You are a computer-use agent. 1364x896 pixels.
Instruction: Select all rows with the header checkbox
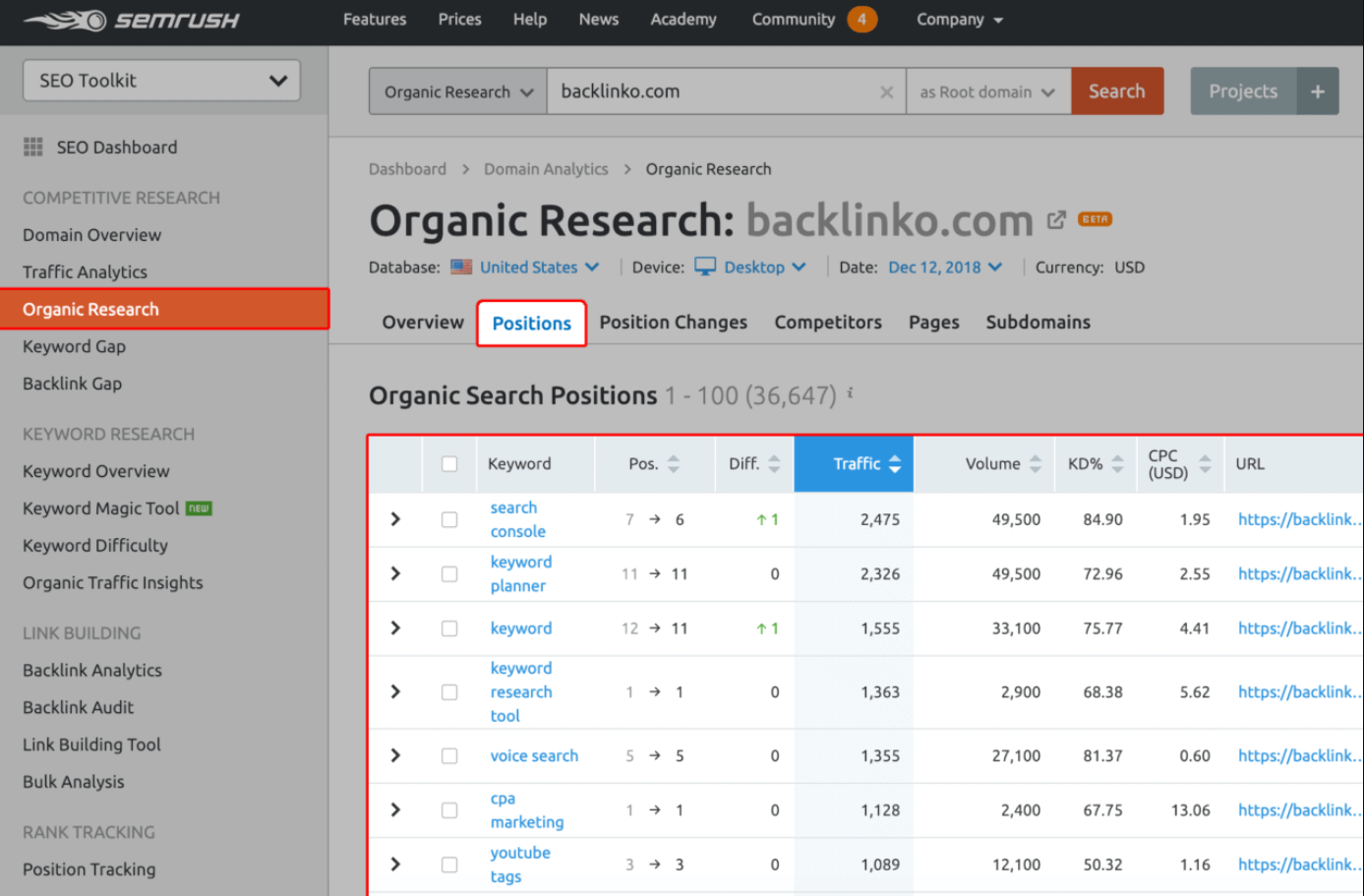coord(449,463)
